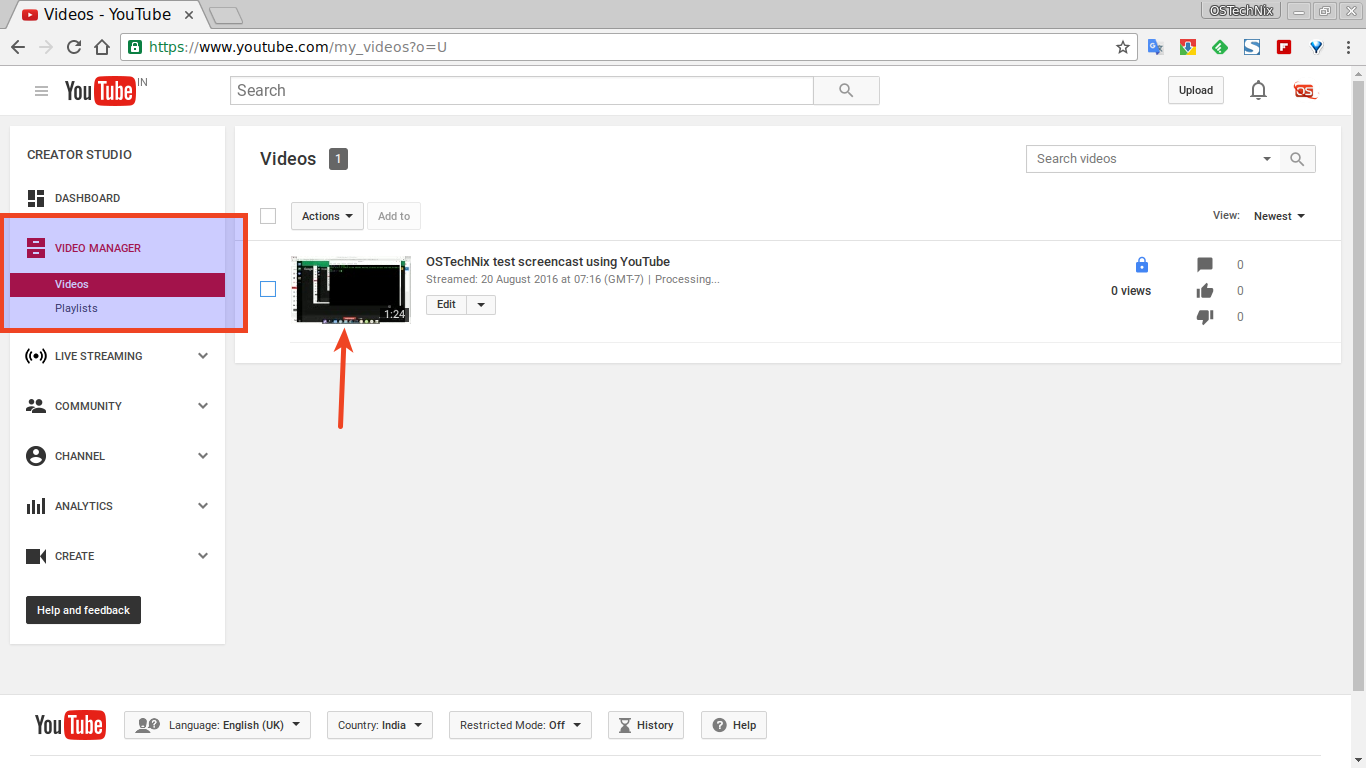Open a new browser tab
This screenshot has width=1366, height=768.
pyautogui.click(x=226, y=15)
